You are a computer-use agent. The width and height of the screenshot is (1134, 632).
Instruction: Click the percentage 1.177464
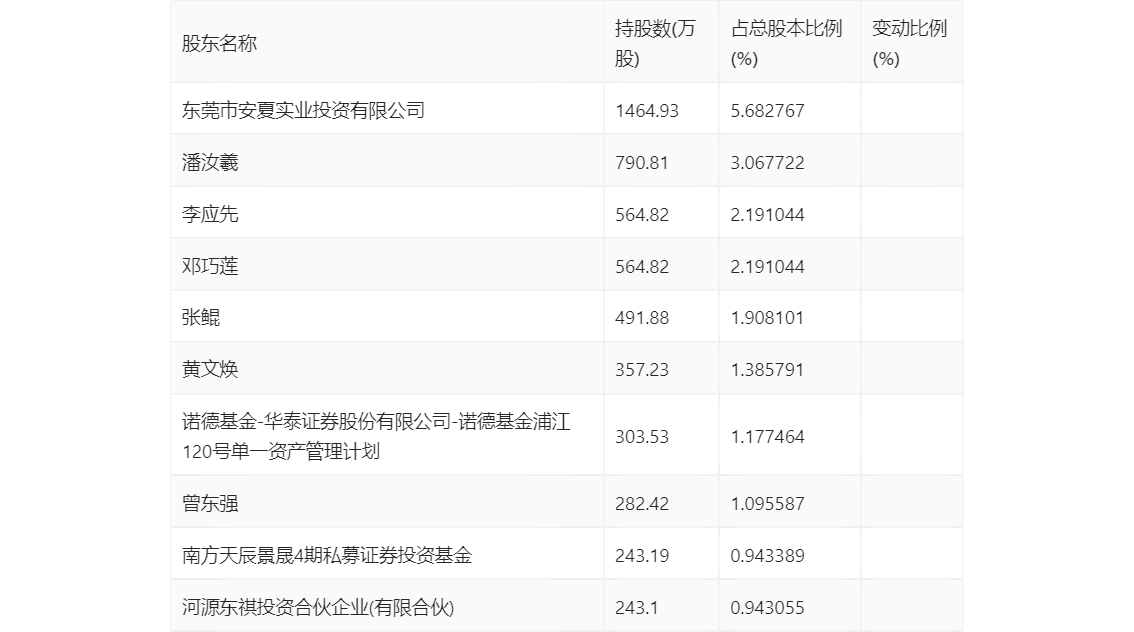[x=767, y=437]
